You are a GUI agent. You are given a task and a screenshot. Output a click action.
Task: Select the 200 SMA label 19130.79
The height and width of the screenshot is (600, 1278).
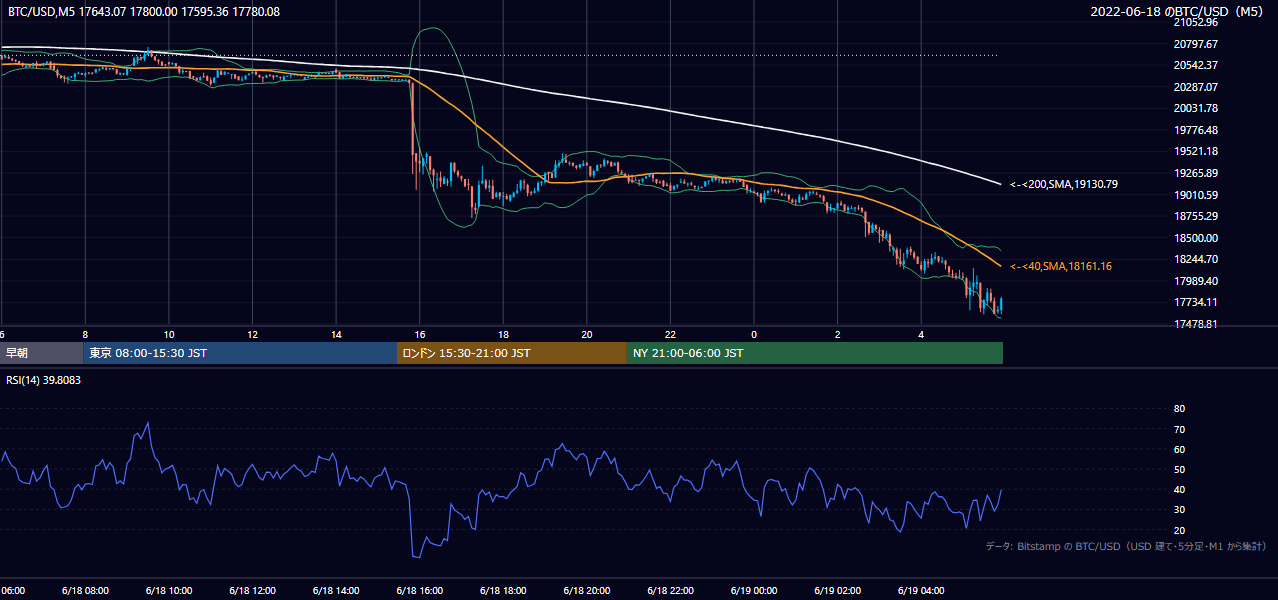tap(1063, 184)
